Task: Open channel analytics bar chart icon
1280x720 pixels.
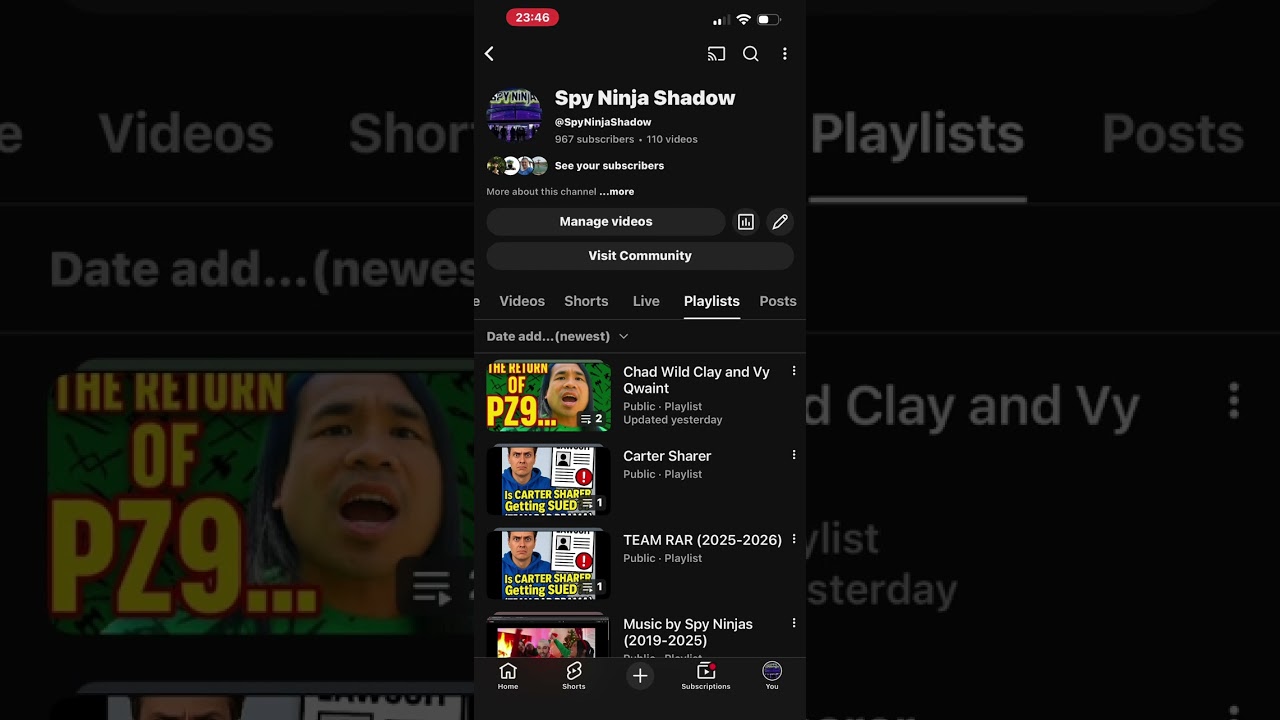Action: (746, 222)
